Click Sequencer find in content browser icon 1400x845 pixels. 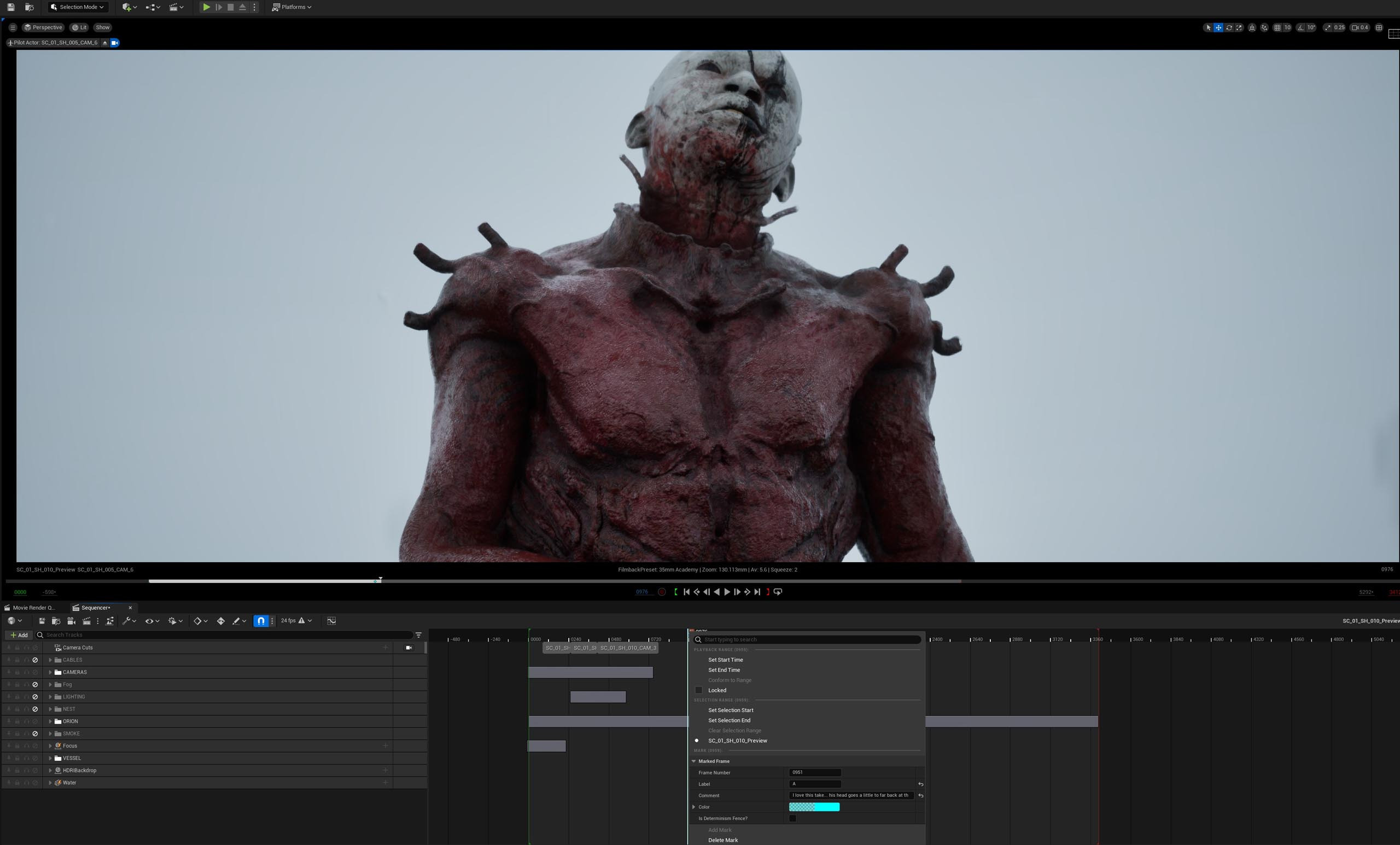56,621
